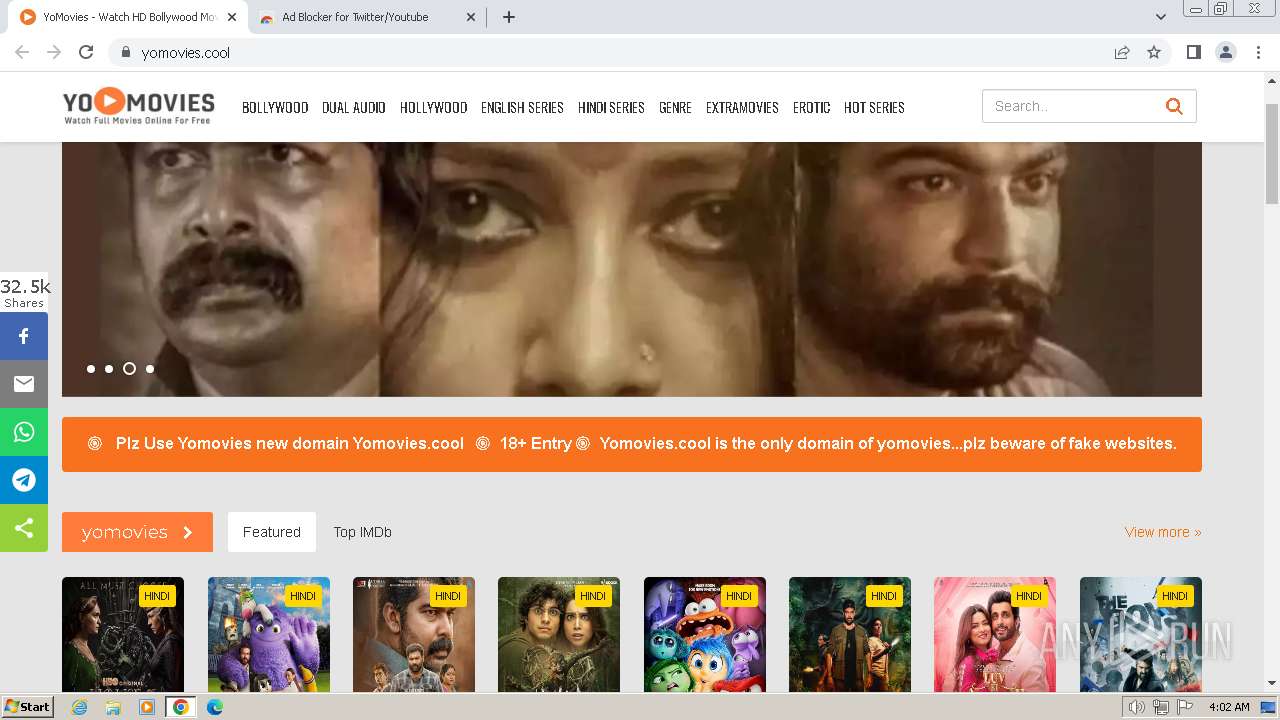Open media player from taskbar
The image size is (1280, 720).
tap(147, 707)
